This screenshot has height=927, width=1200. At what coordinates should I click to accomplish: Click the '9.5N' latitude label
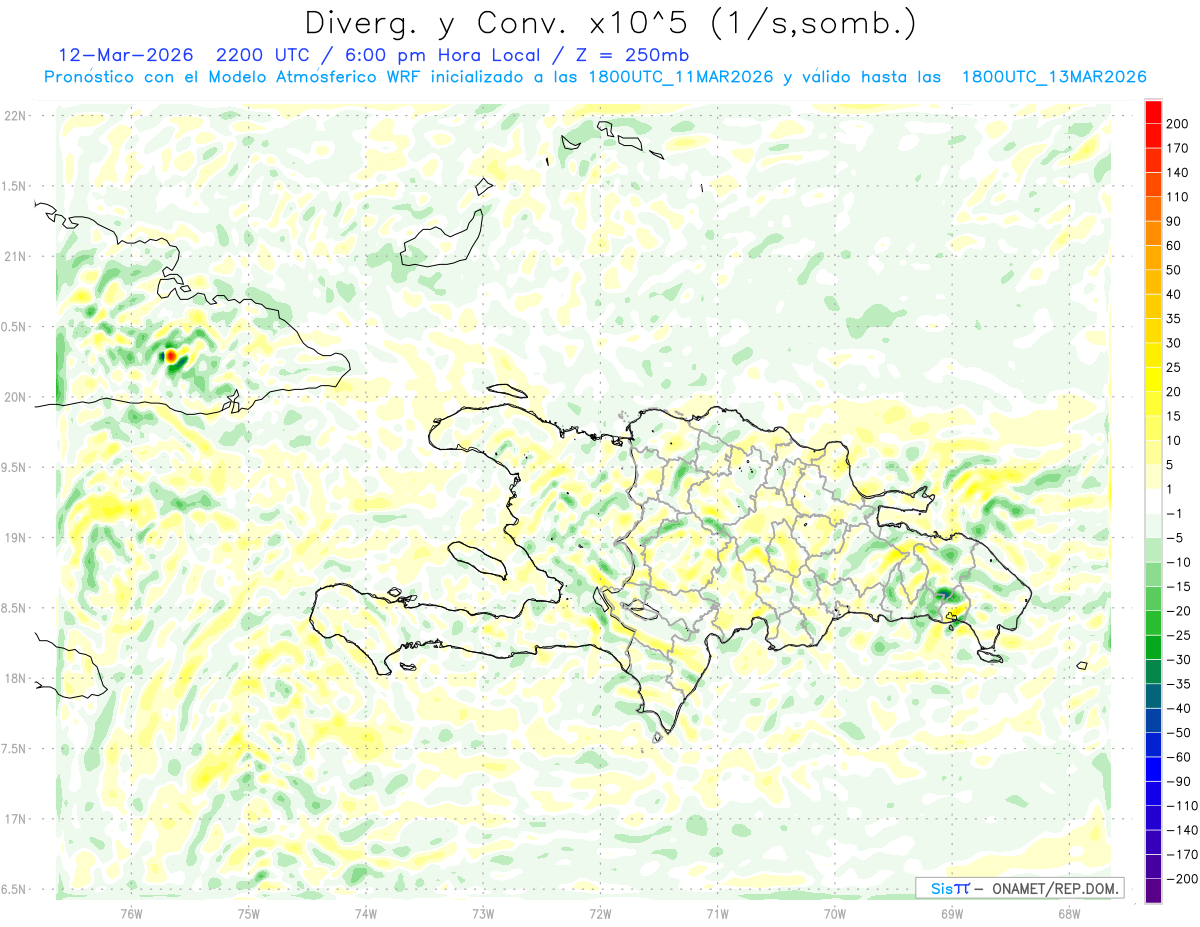(x=15, y=467)
